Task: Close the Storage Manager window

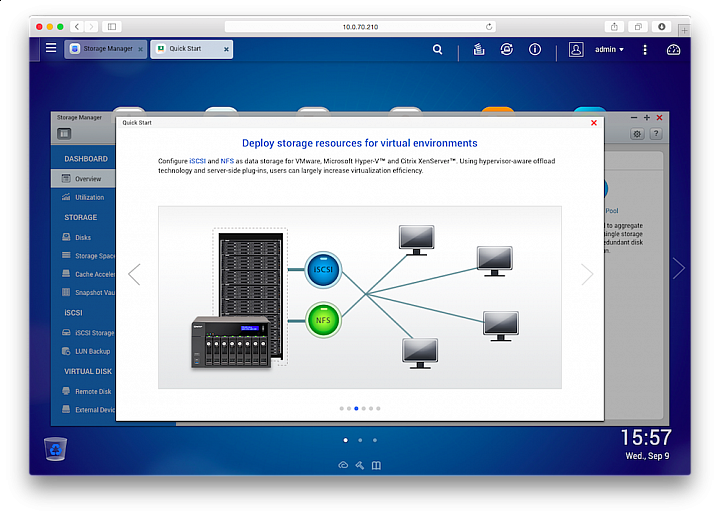Action: click(659, 118)
